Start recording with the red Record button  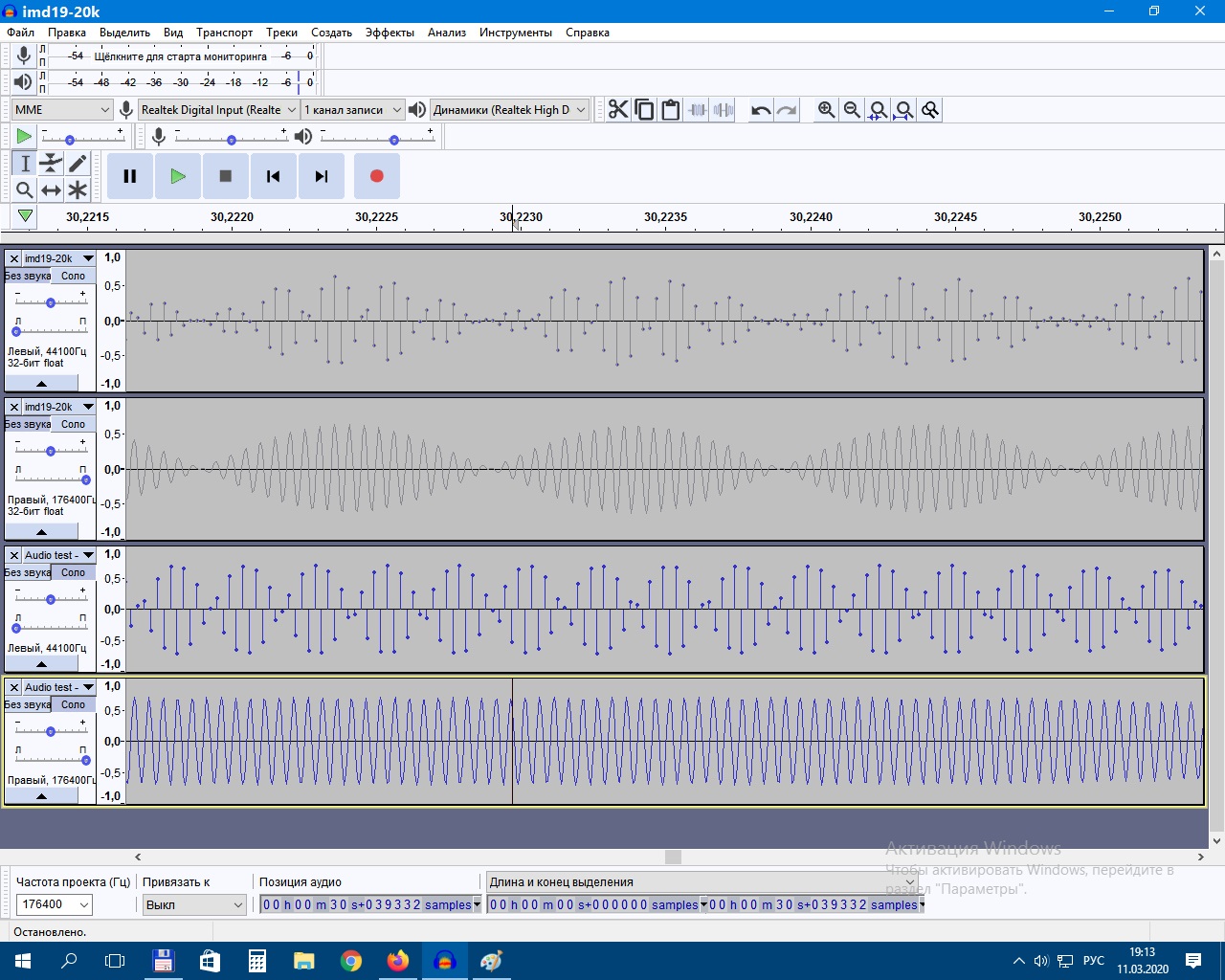point(377,176)
